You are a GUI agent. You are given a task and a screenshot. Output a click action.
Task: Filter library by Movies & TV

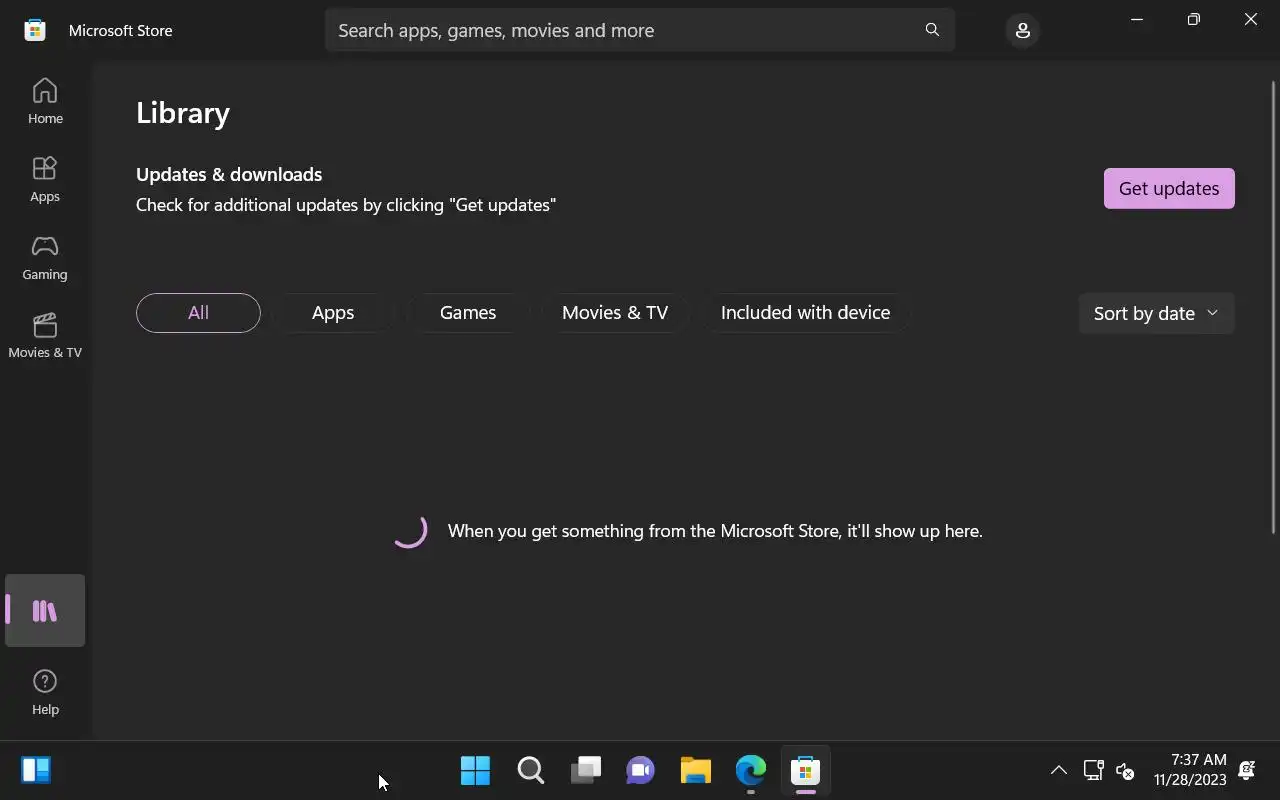click(x=615, y=313)
